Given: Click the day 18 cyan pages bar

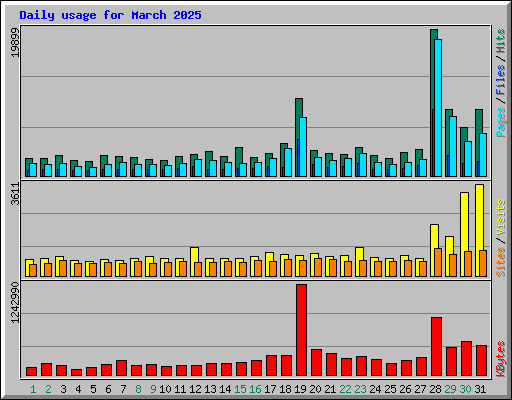Looking at the screenshot, I should tap(288, 162).
